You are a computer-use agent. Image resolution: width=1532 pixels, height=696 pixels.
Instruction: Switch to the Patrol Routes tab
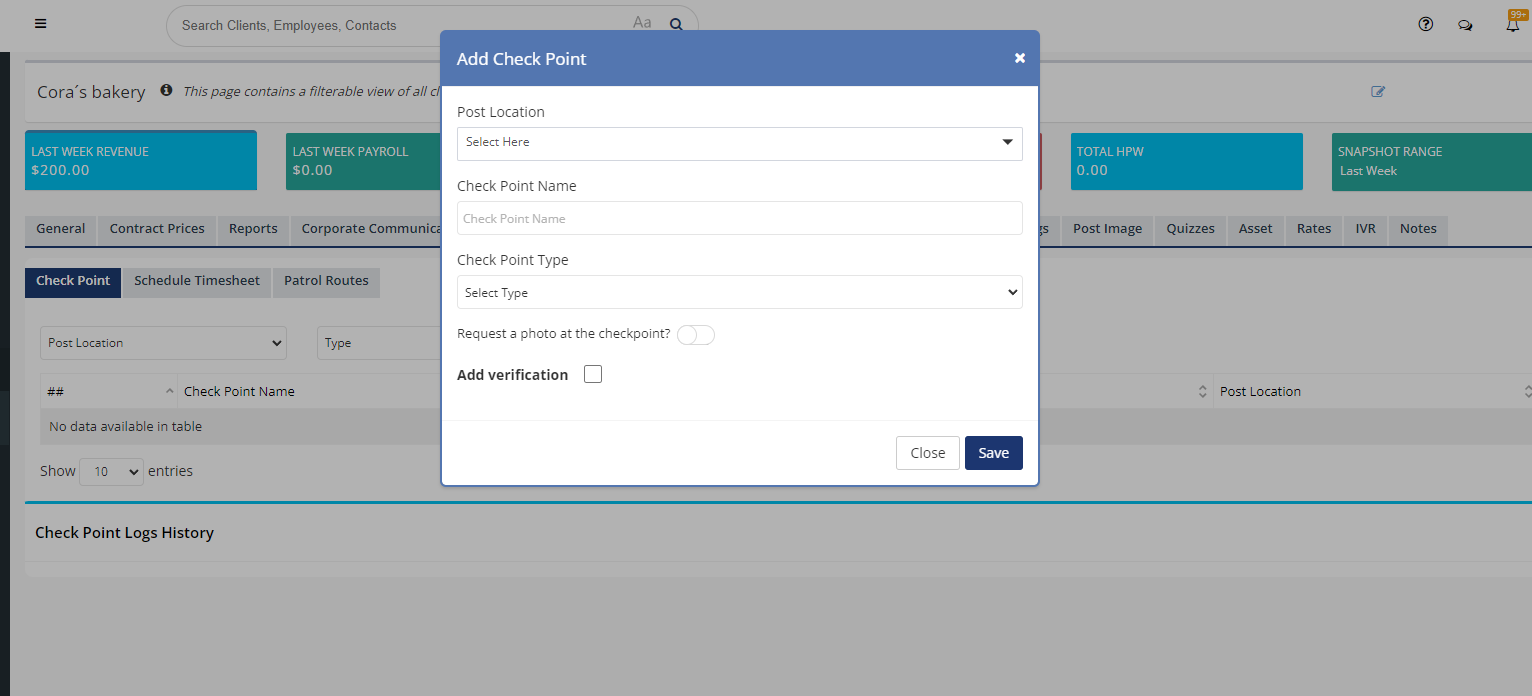326,281
